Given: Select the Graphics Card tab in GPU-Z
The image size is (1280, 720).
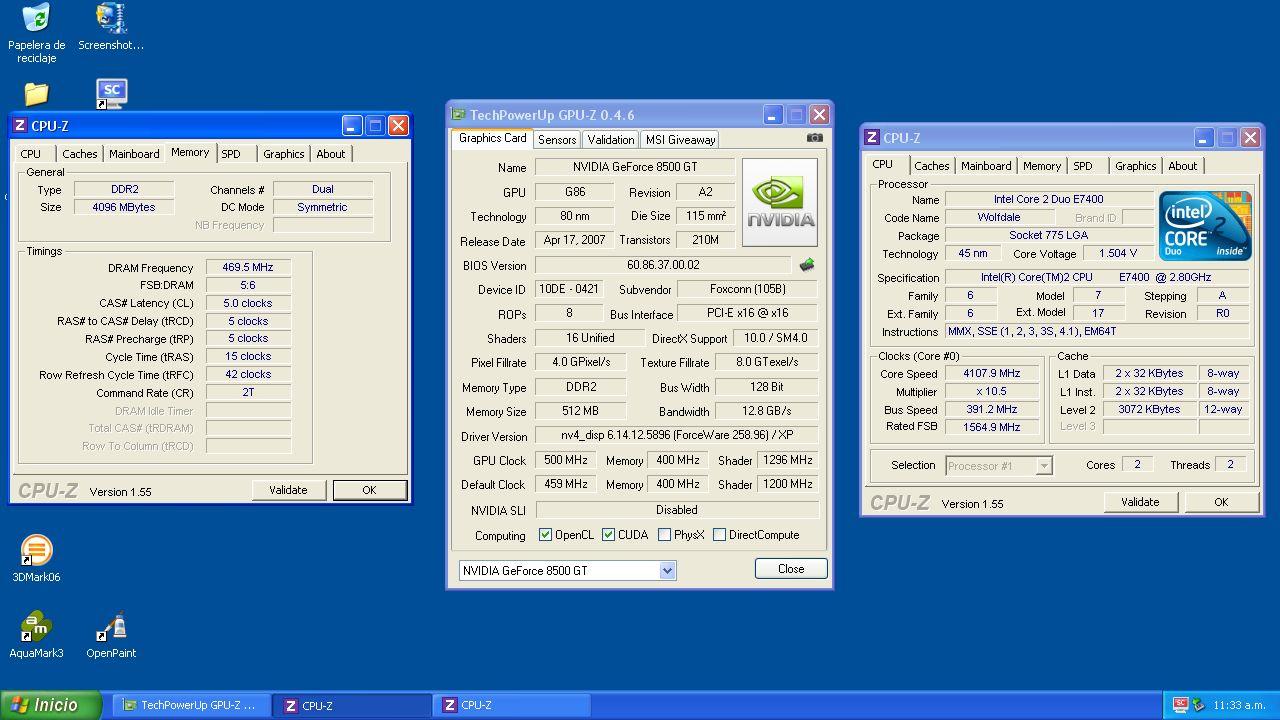Looking at the screenshot, I should tap(492, 139).
